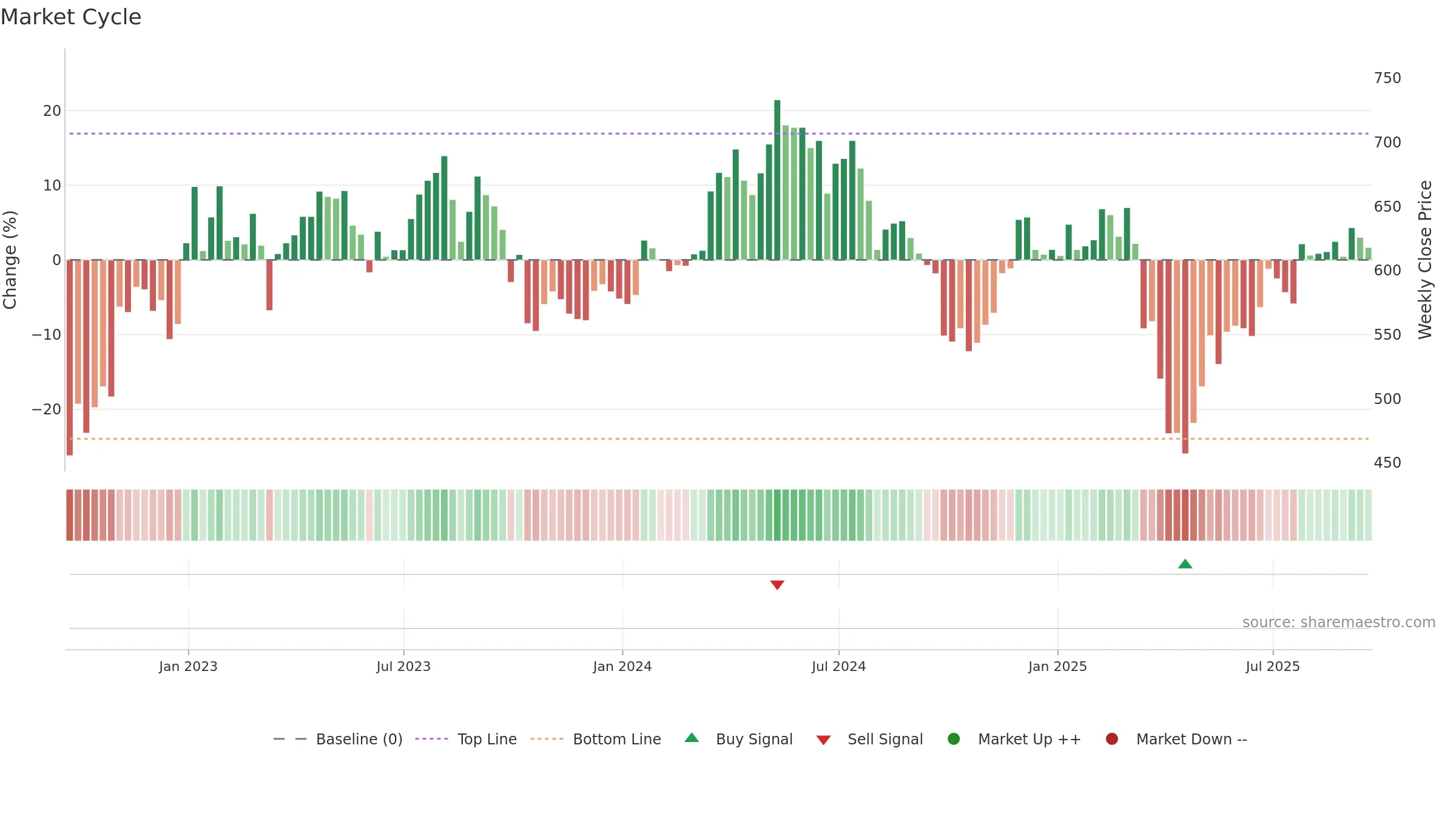Click the Jul 2023 axis label
The image size is (1456, 819).
[x=403, y=666]
